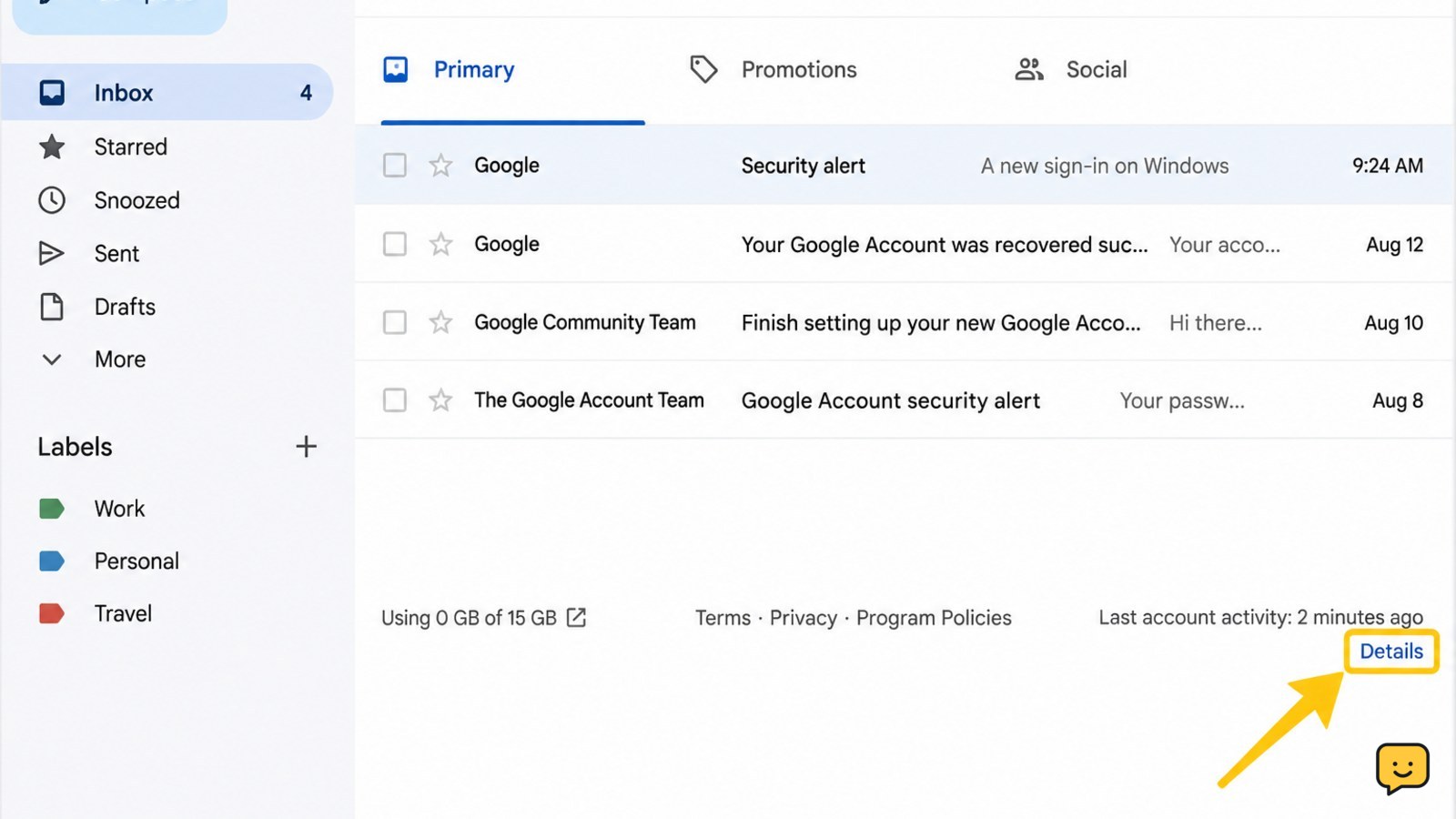1456x819 pixels.
Task: Open Finish setting up Google Account email
Action: click(905, 322)
